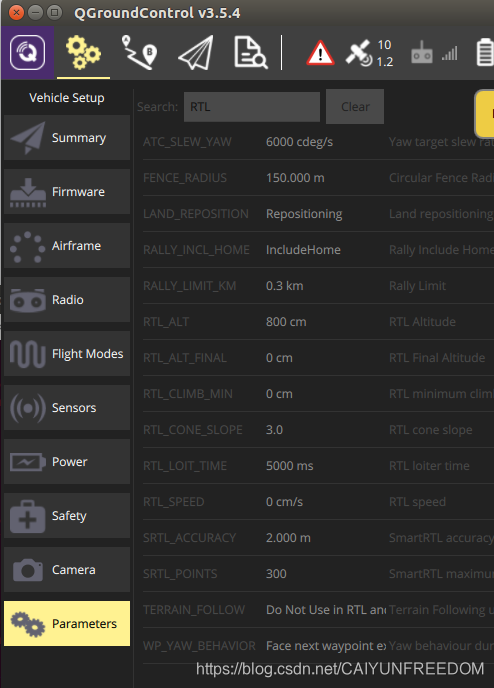This screenshot has width=494, height=688.
Task: Open the QGroundControl application settings icon
Action: tap(28, 53)
